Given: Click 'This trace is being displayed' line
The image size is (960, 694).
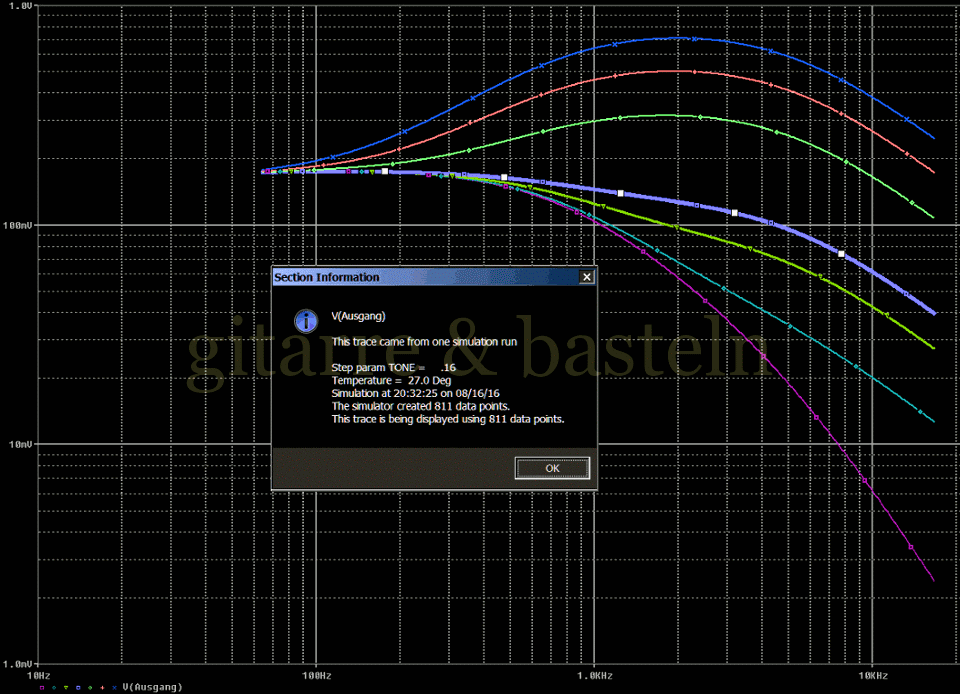Looking at the screenshot, I should coord(448,419).
